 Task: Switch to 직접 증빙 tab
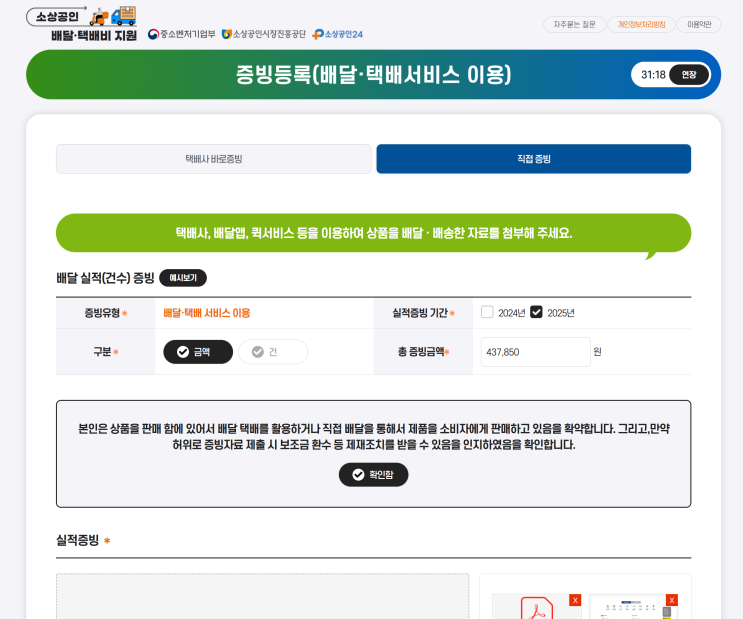(534, 159)
